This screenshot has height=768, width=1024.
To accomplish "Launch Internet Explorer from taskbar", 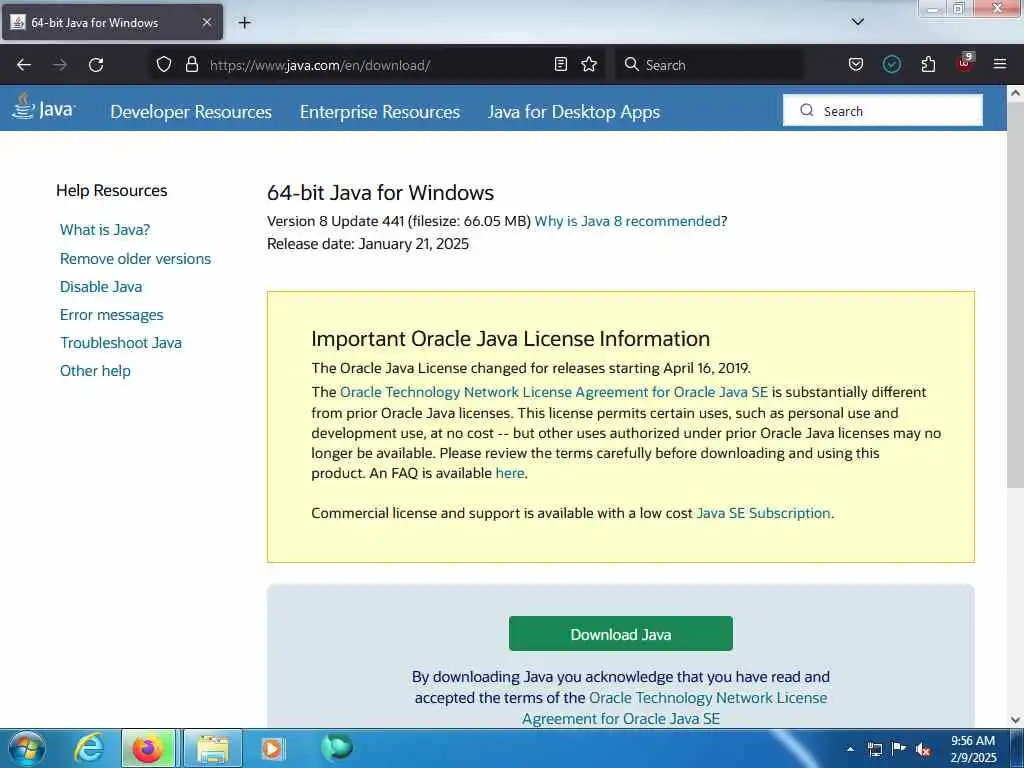I will pyautogui.click(x=89, y=748).
